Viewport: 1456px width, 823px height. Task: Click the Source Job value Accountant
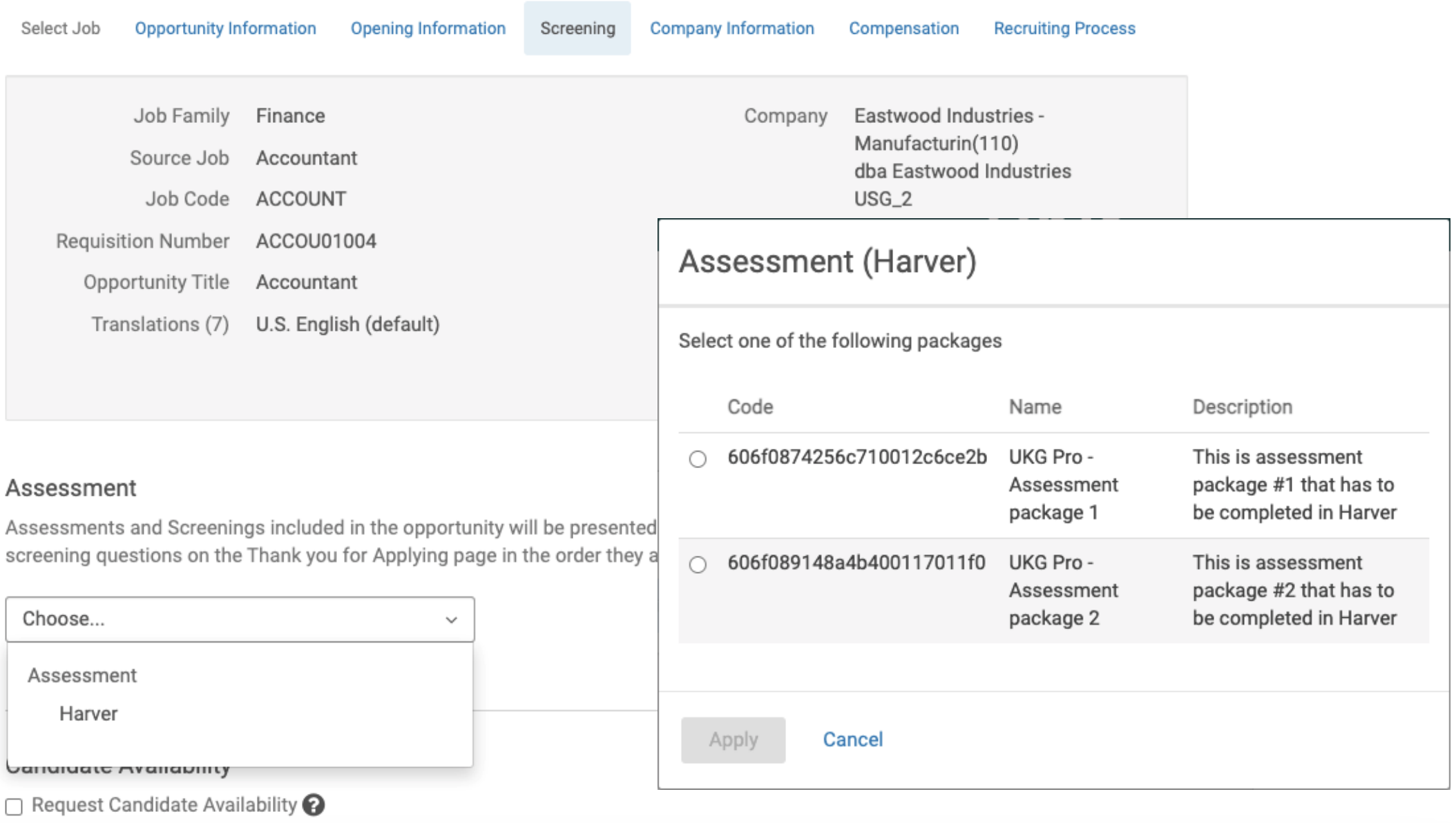coord(307,158)
